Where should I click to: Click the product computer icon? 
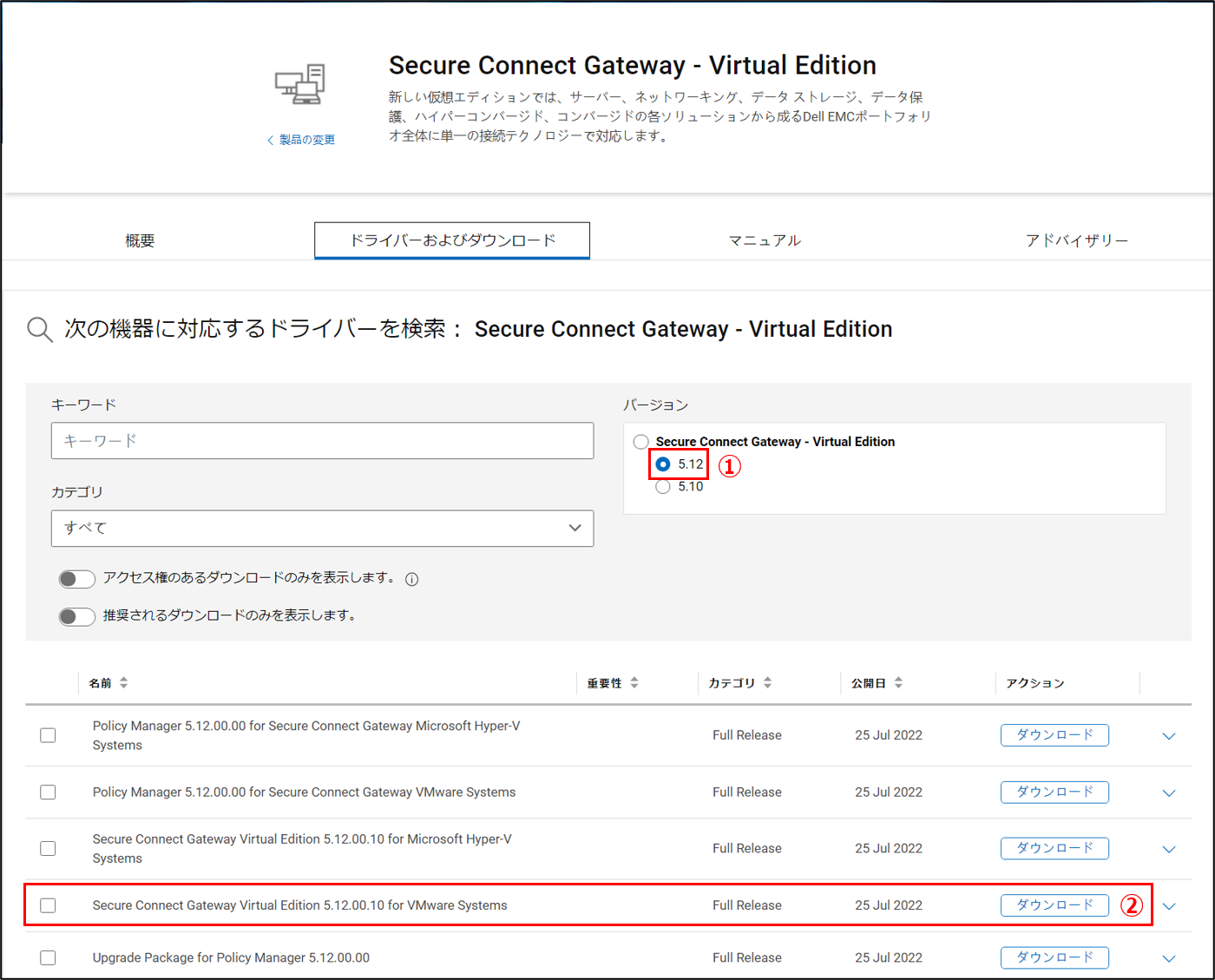[x=300, y=85]
